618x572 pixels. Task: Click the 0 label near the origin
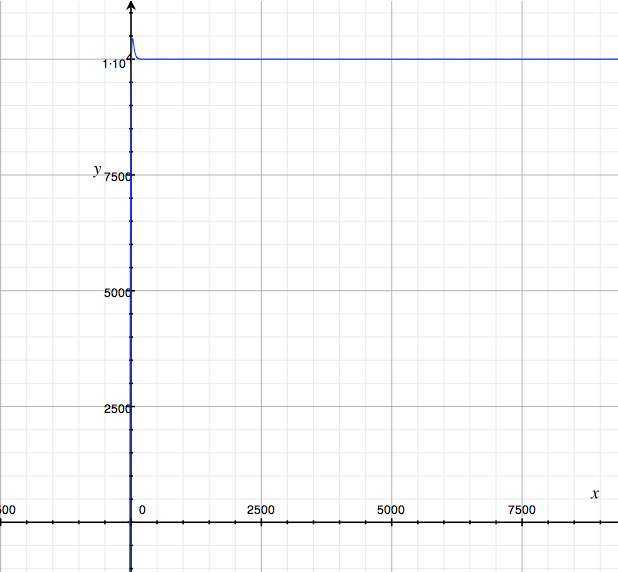click(142, 510)
